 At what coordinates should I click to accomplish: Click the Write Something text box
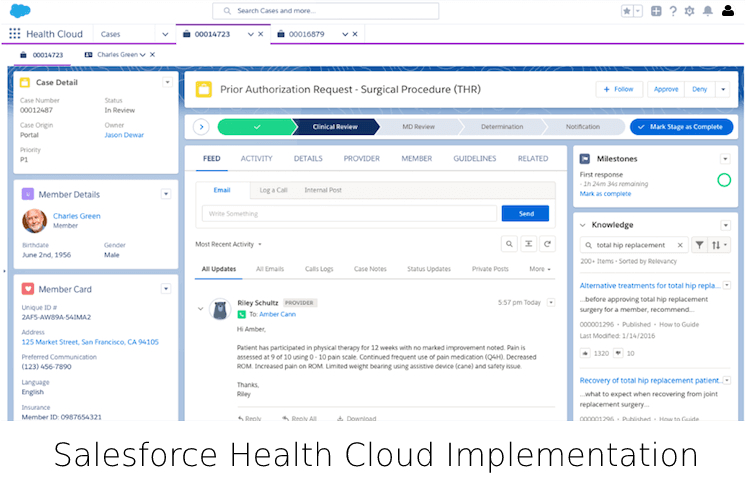[349, 214]
